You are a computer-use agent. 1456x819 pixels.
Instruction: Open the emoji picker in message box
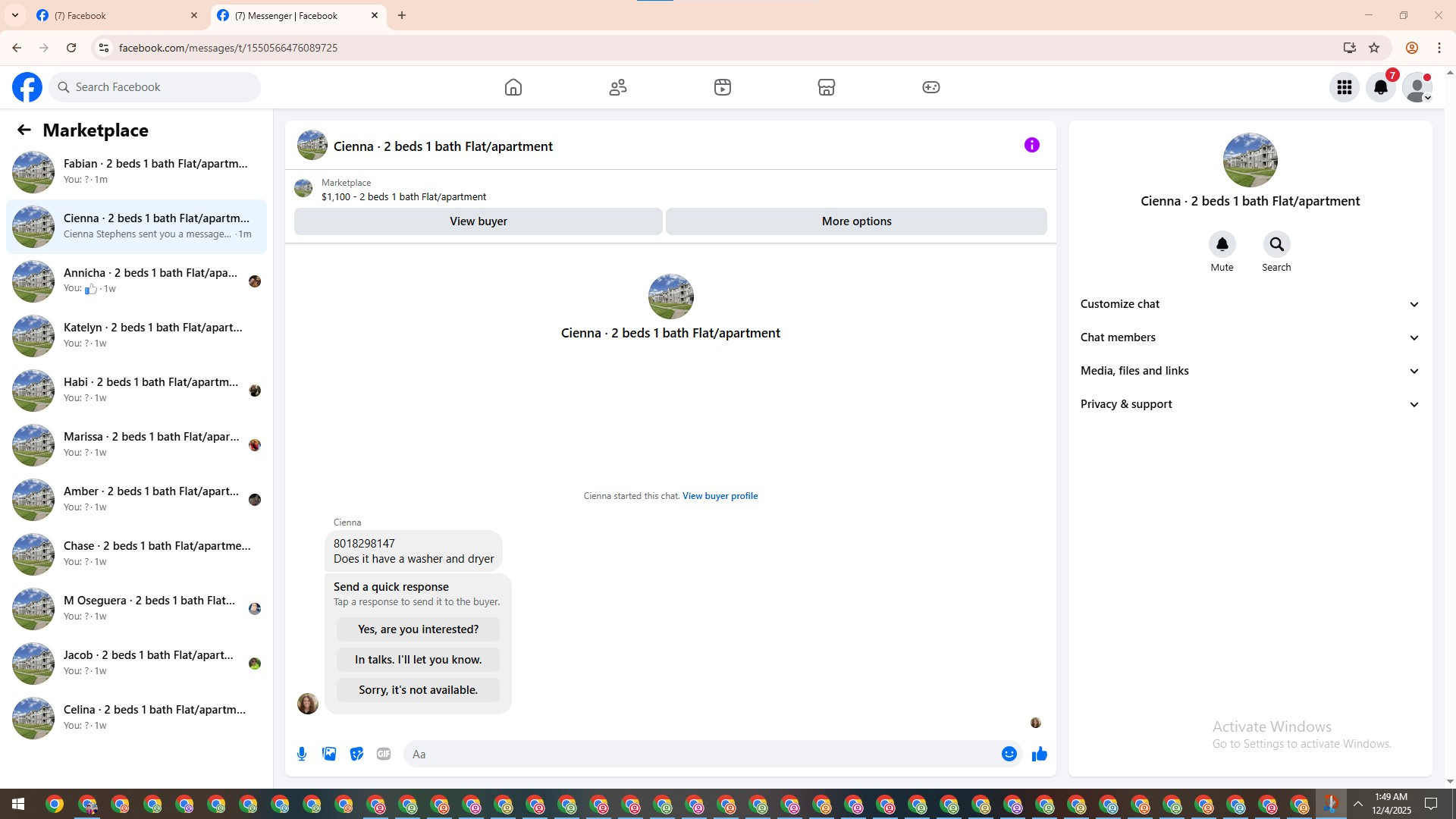[1009, 754]
